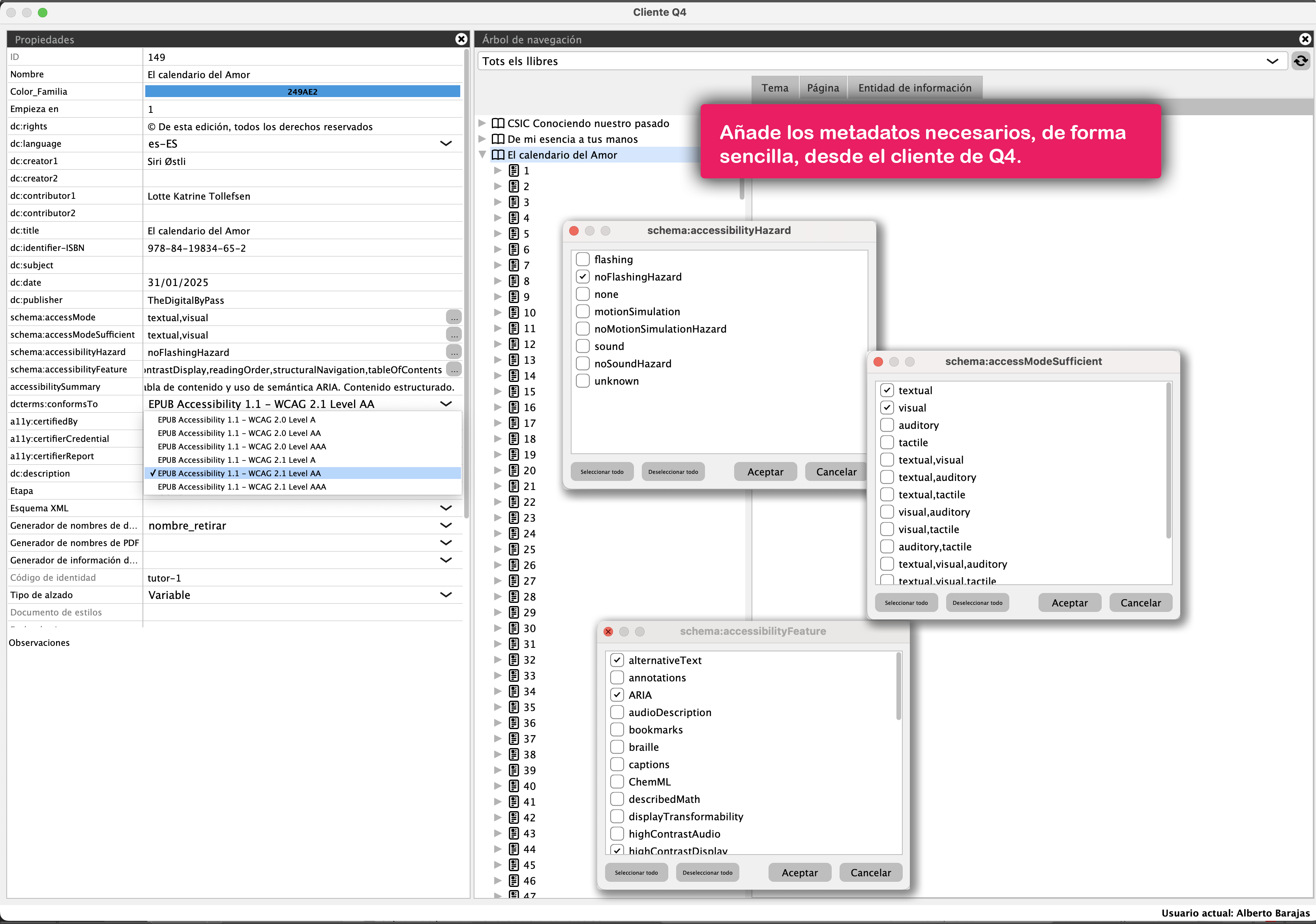Click the dc:subject empty input field

302,265
